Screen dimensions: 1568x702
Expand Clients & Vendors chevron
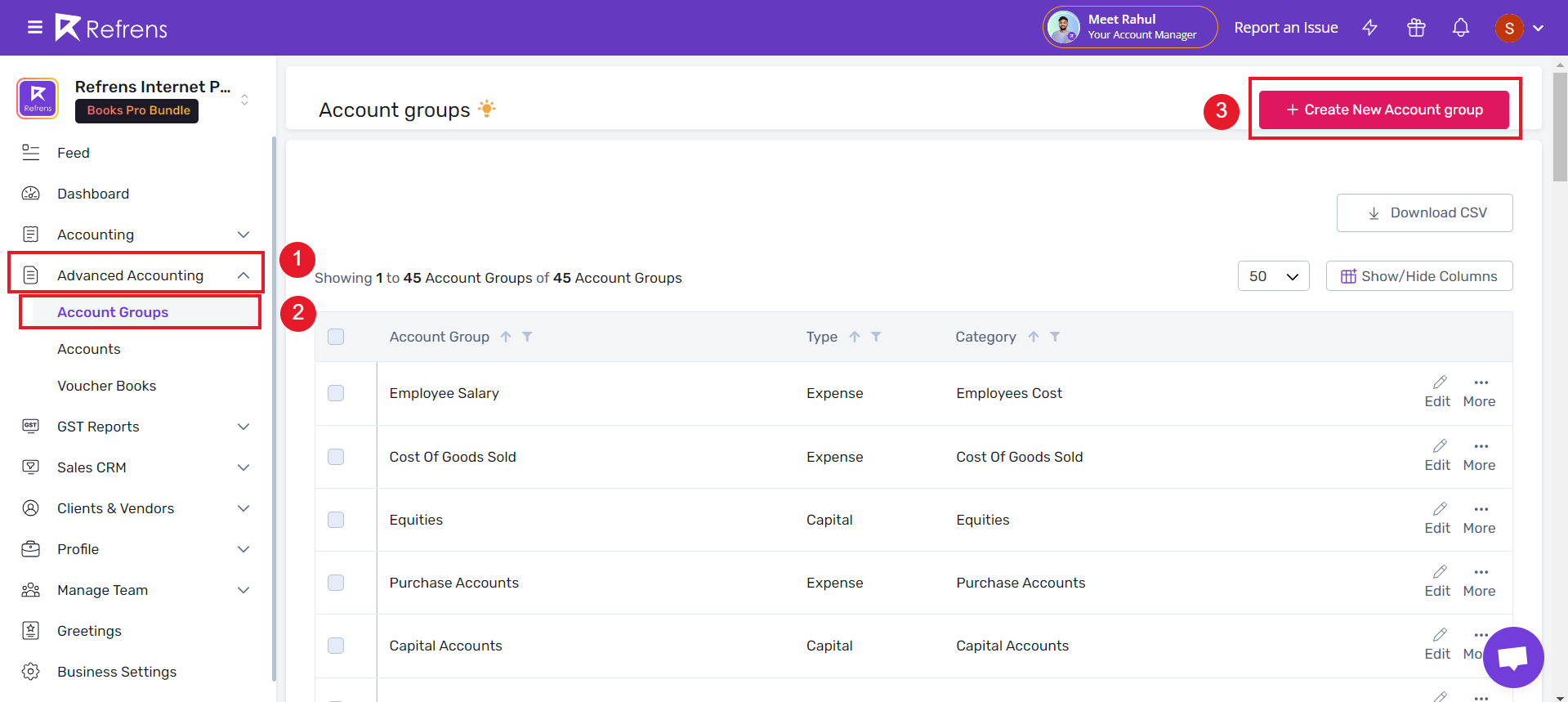(x=243, y=508)
